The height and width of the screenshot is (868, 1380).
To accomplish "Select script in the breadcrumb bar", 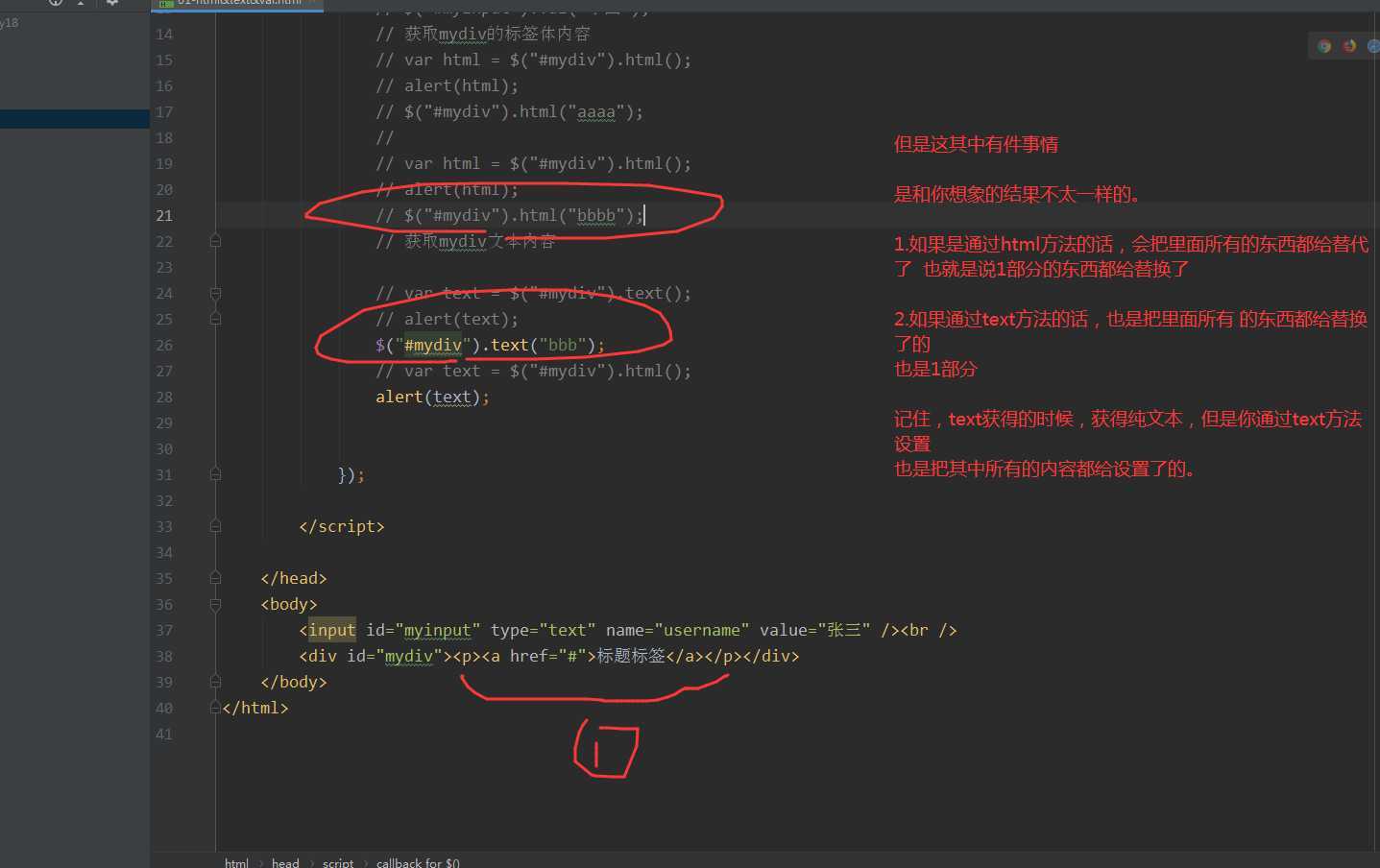I will click(x=338, y=862).
